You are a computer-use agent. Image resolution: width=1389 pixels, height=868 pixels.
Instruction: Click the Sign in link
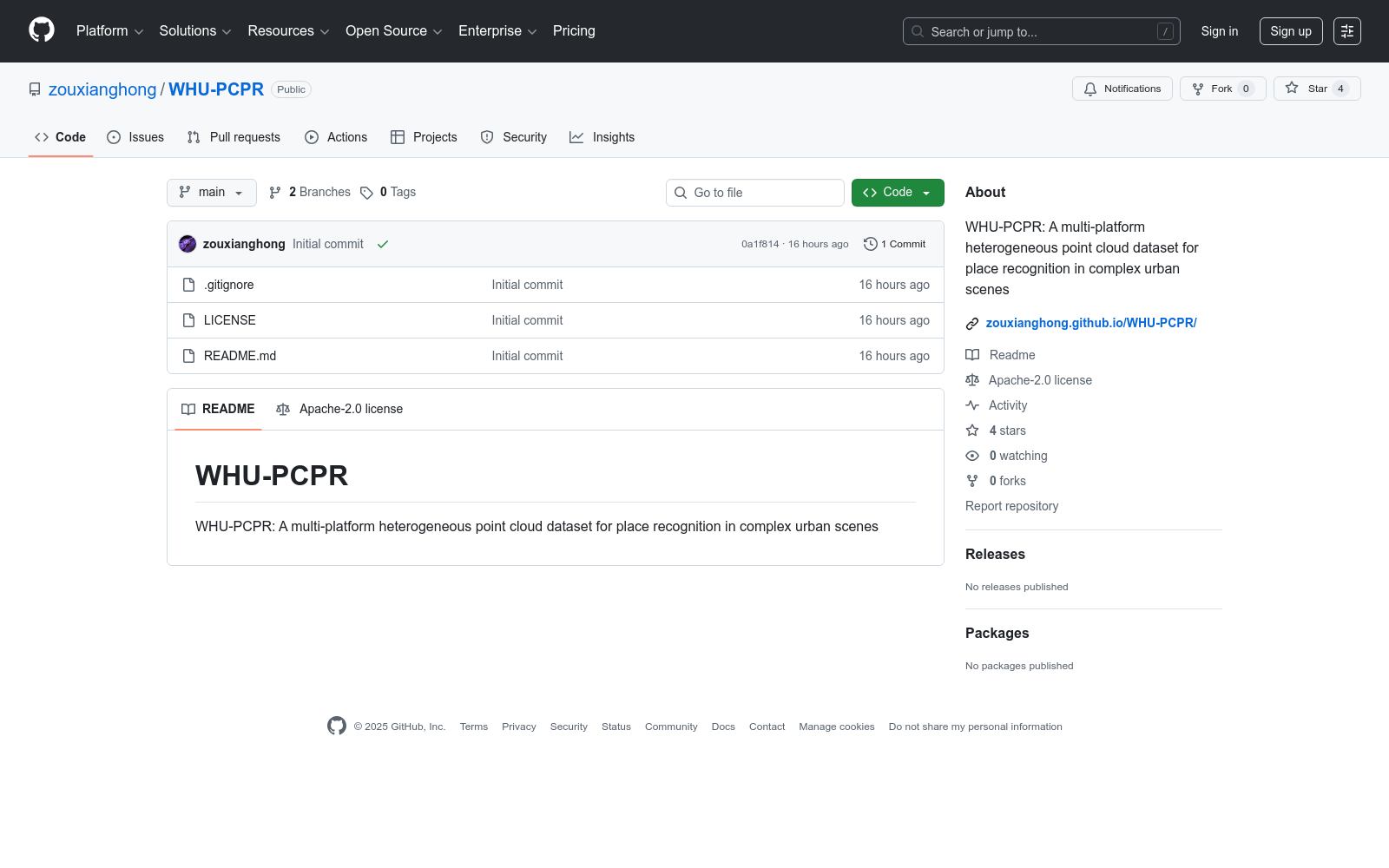(1220, 31)
